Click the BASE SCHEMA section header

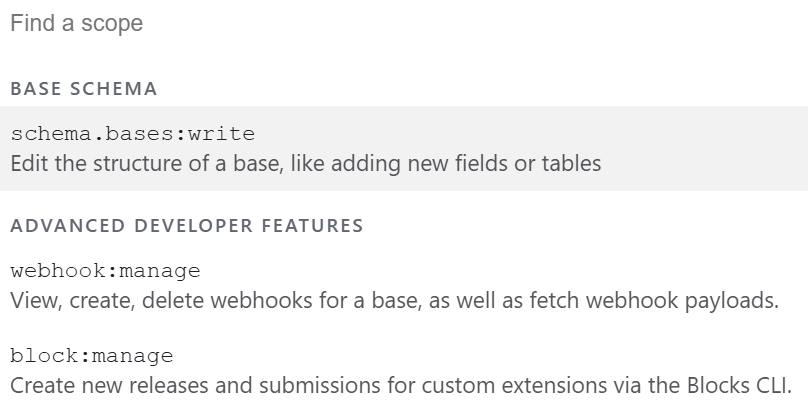(84, 89)
